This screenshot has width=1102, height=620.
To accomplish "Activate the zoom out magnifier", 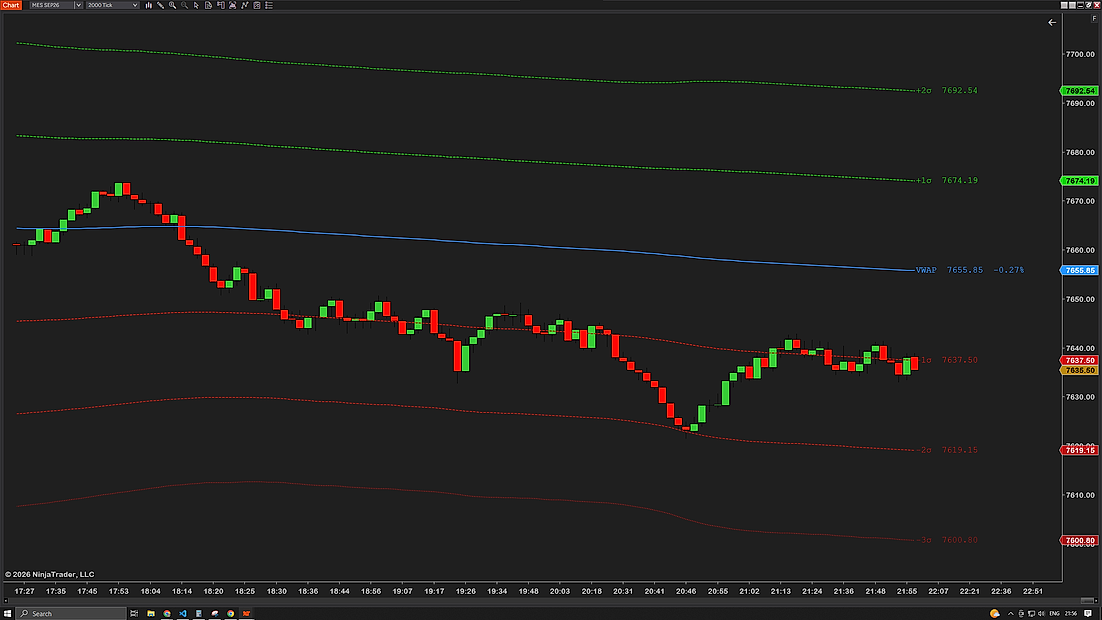I will pos(184,5).
